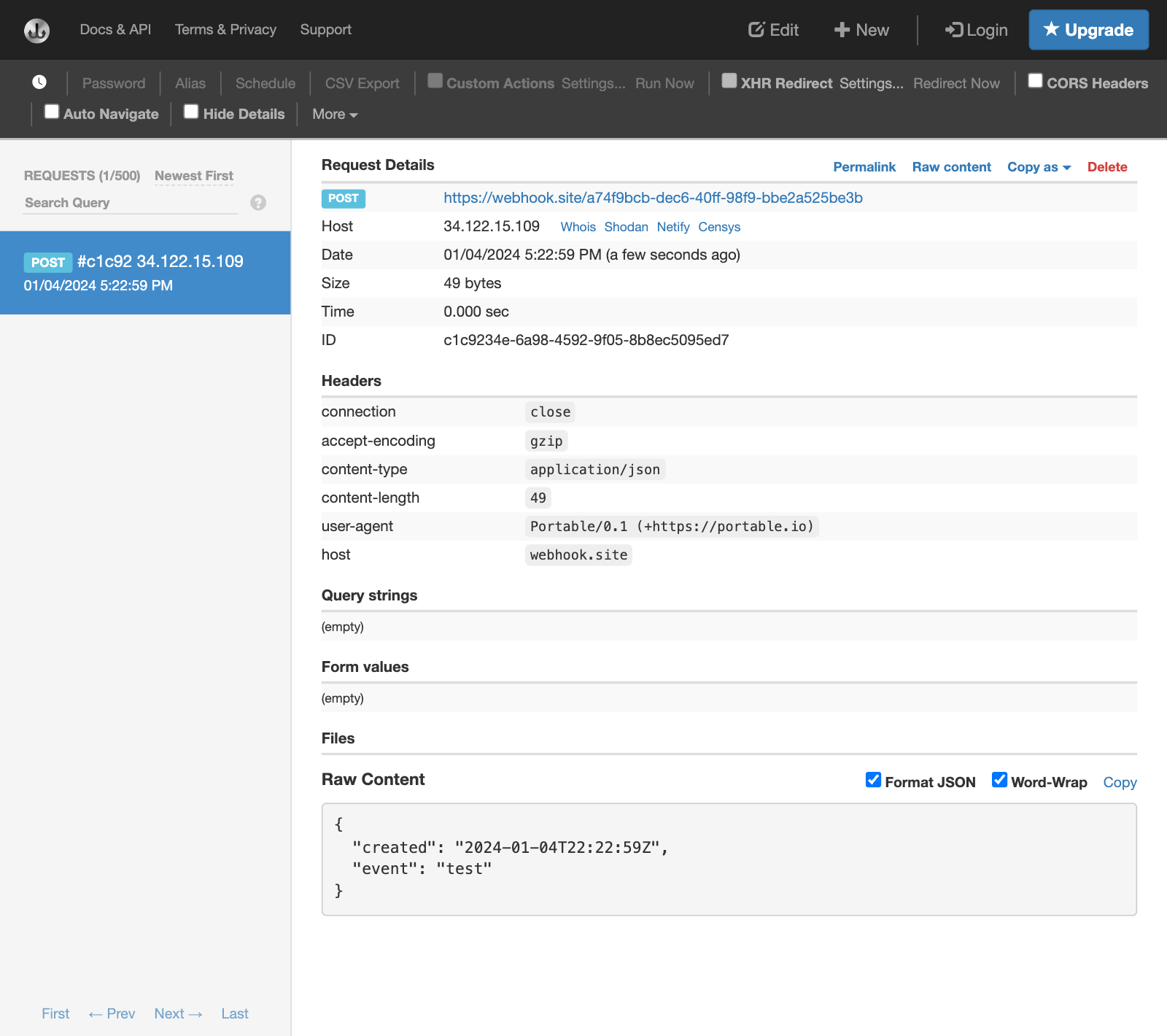
Task: Disable Format JSON
Action: coord(873,780)
